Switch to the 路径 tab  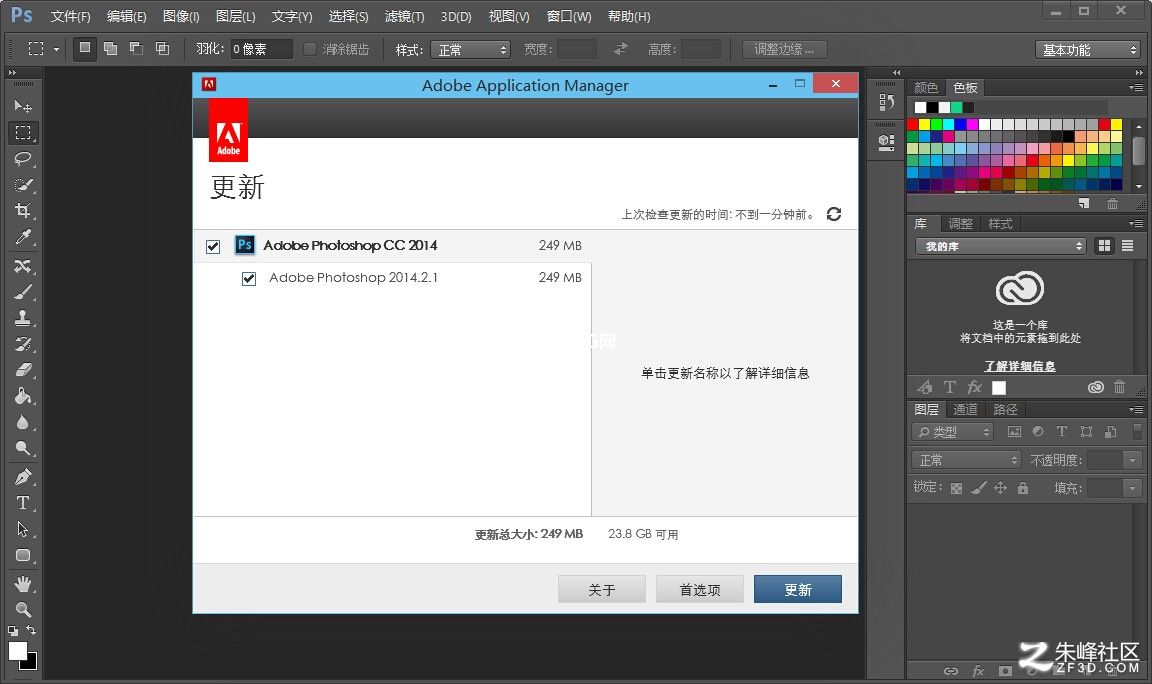[x=1005, y=409]
